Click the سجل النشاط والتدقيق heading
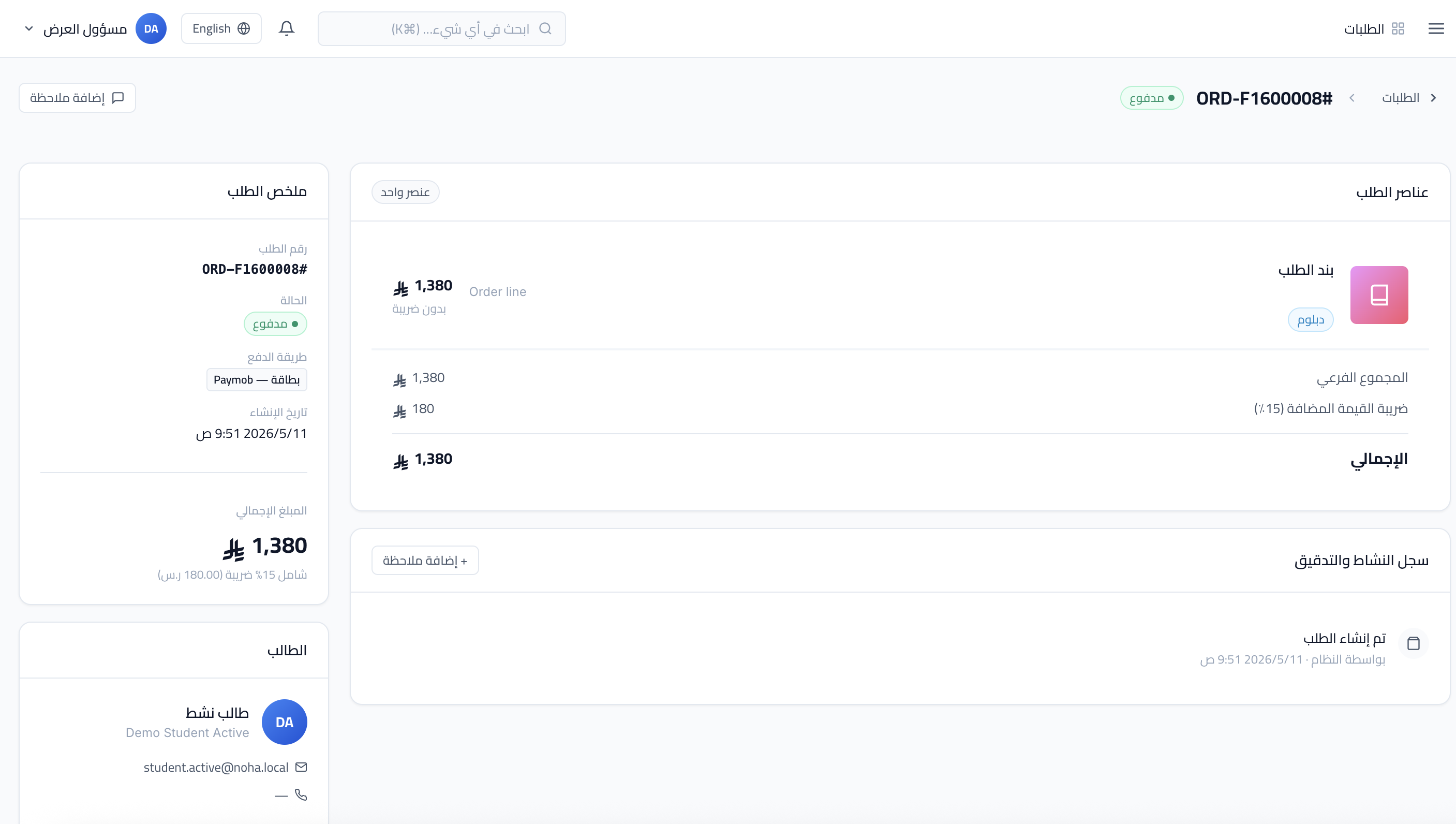Viewport: 1456px width, 824px height. (1361, 560)
